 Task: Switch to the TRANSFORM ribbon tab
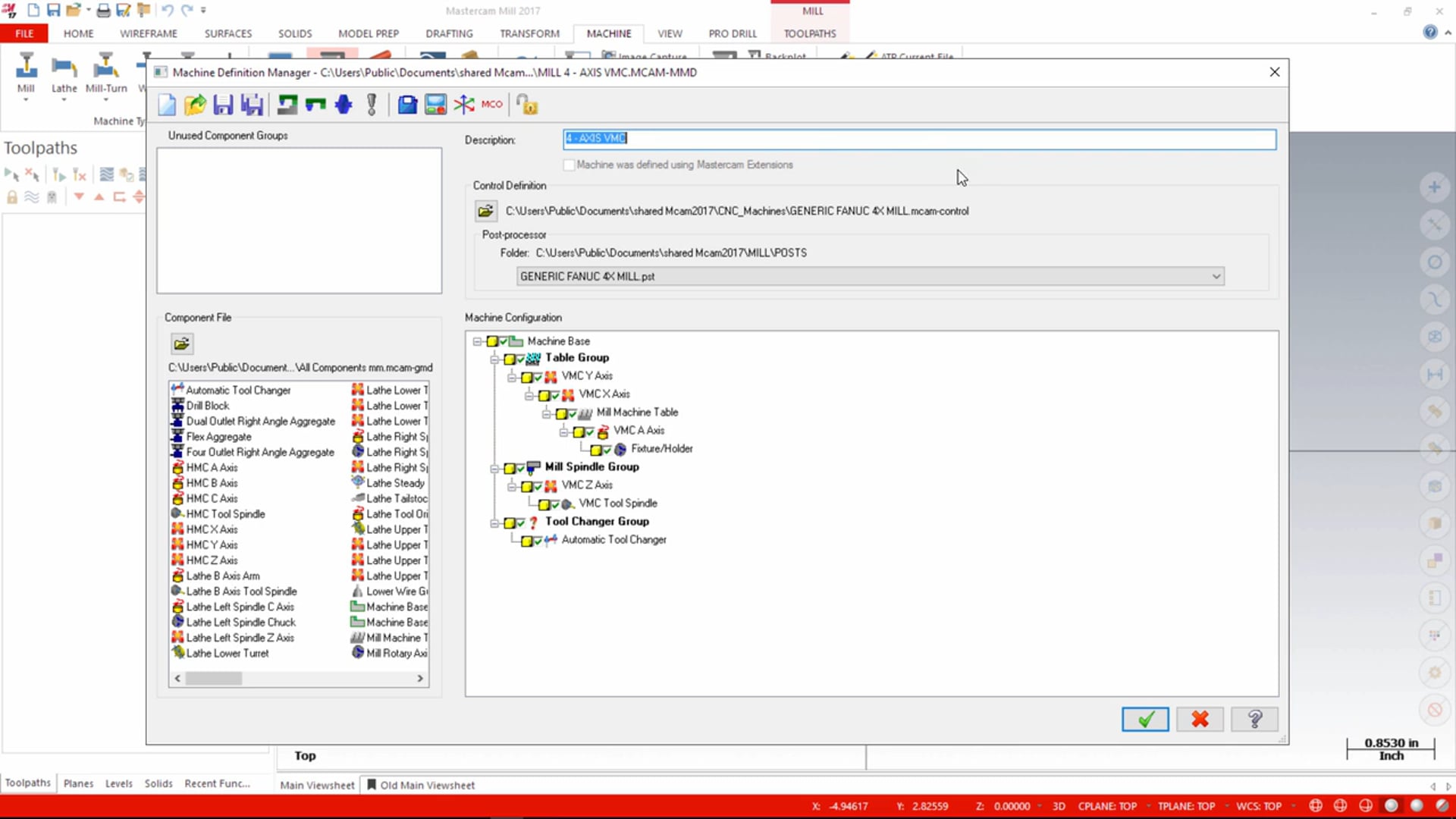pos(529,33)
